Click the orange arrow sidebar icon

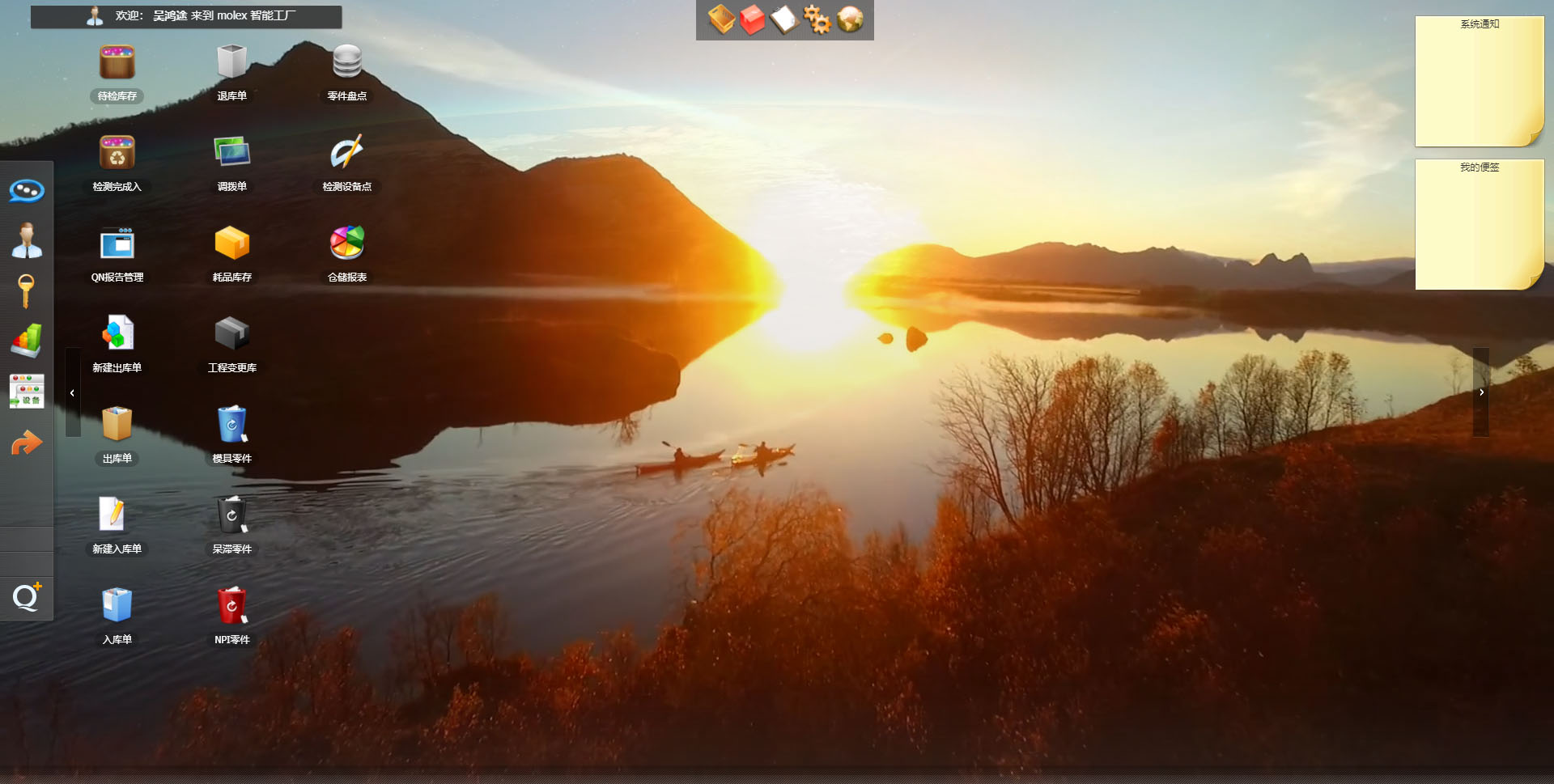click(27, 443)
